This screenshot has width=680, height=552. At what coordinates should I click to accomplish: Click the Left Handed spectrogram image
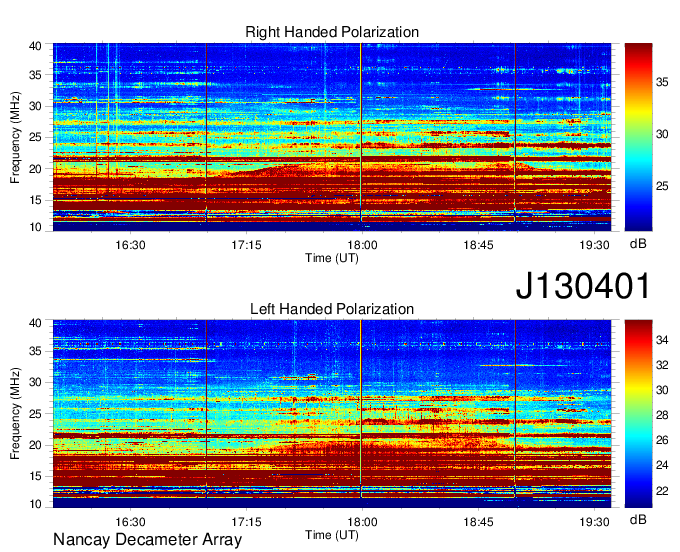click(332, 414)
